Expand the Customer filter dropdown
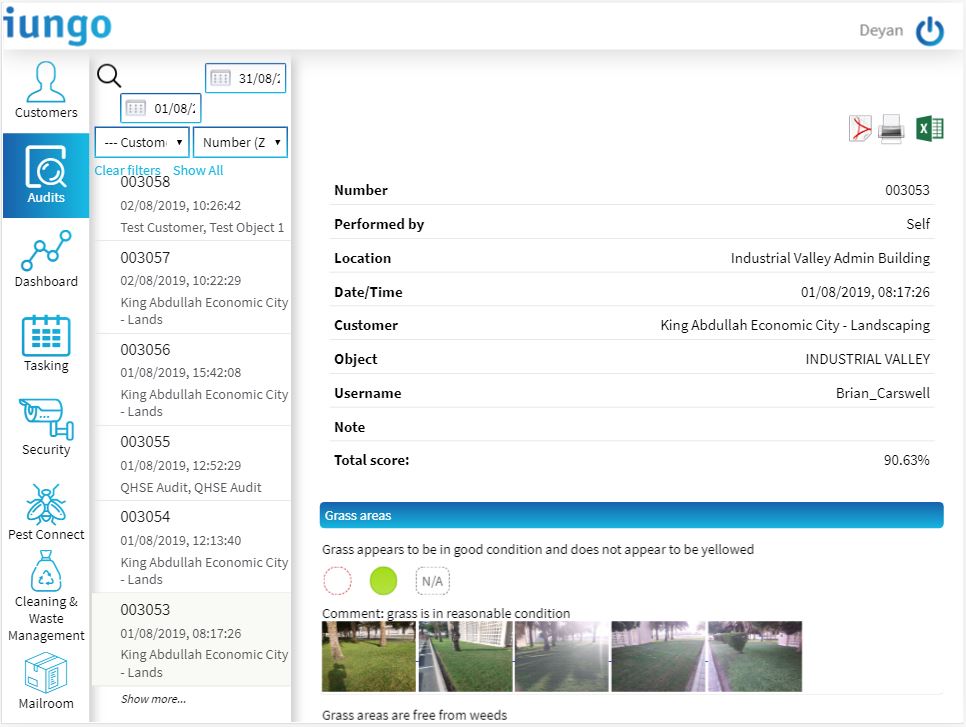 142,142
